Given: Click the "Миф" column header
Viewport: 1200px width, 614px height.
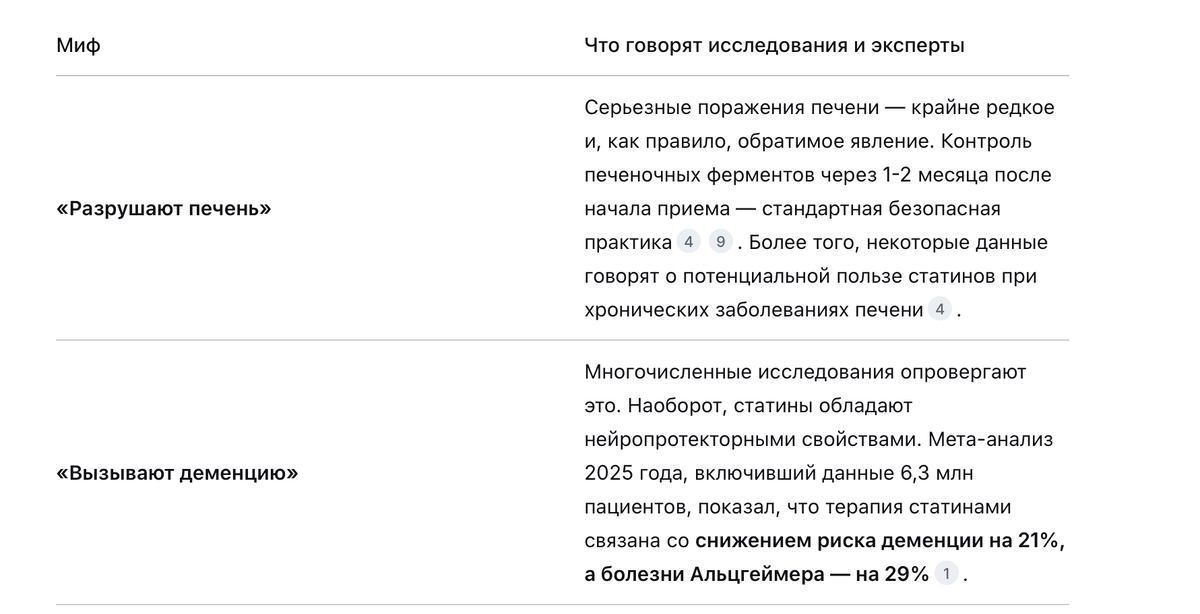Looking at the screenshot, I should (78, 45).
